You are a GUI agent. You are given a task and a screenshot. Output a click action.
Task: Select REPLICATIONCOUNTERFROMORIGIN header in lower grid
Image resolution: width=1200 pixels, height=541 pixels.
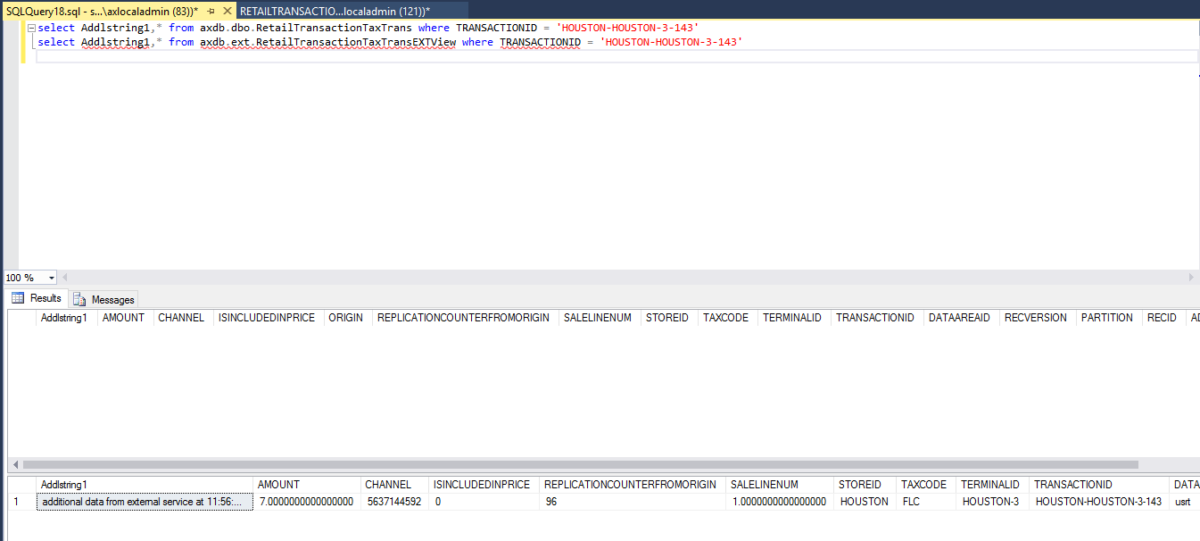pyautogui.click(x=633, y=484)
